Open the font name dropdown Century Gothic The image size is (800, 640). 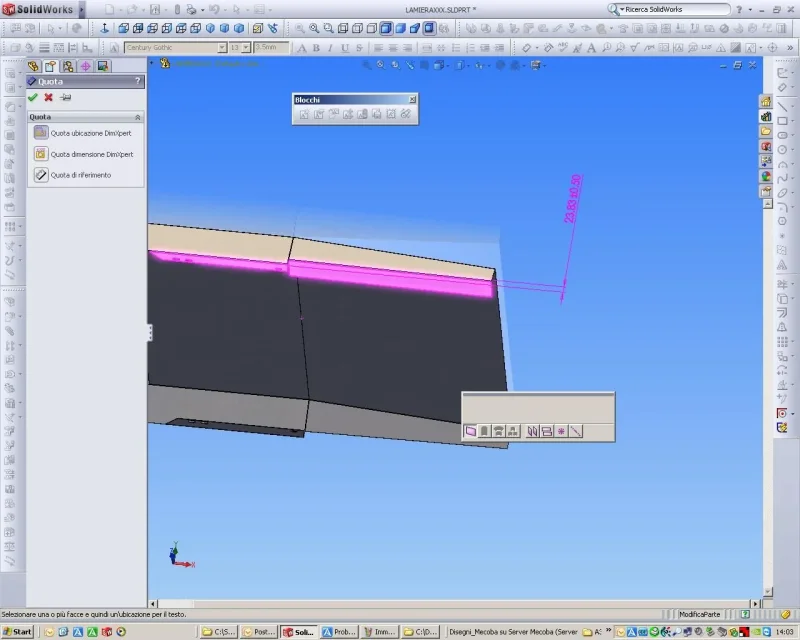click(222, 47)
